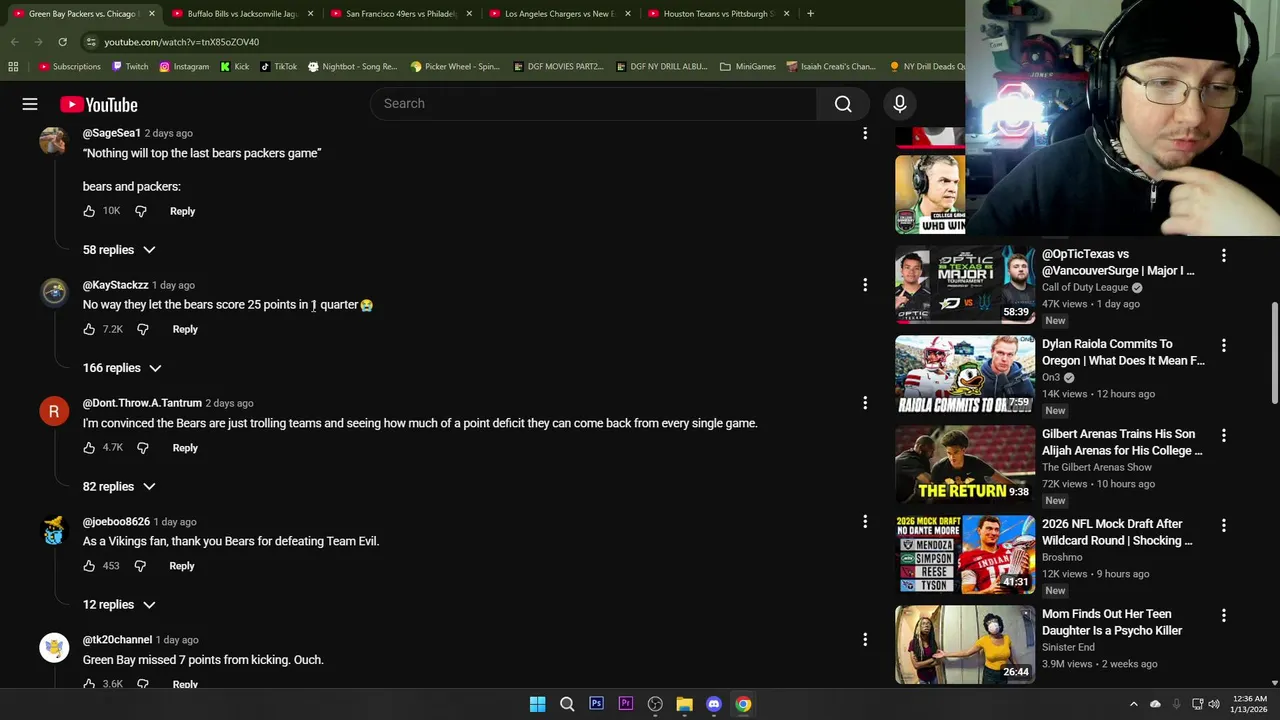Open options menu for the @joeboo8626 comment

pyautogui.click(x=865, y=522)
